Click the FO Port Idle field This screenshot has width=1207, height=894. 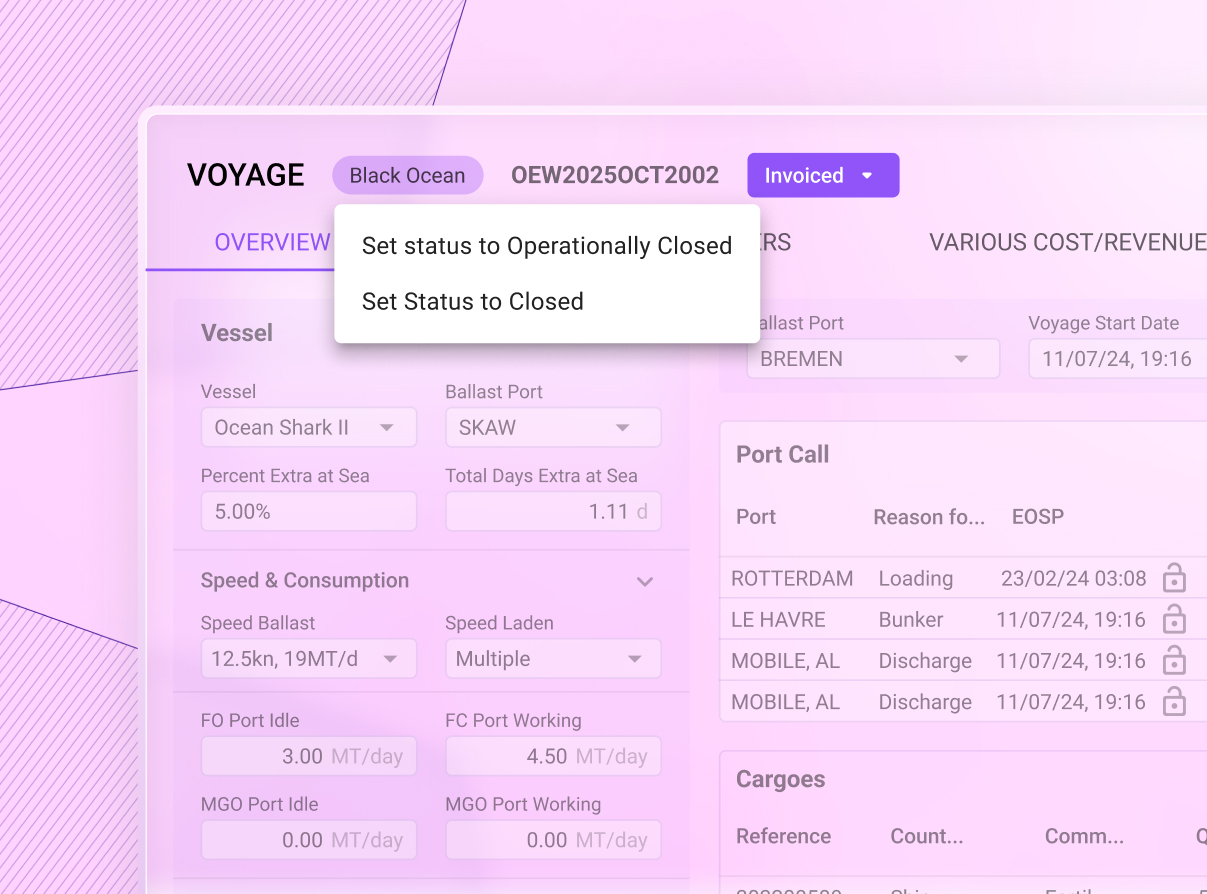click(x=309, y=756)
